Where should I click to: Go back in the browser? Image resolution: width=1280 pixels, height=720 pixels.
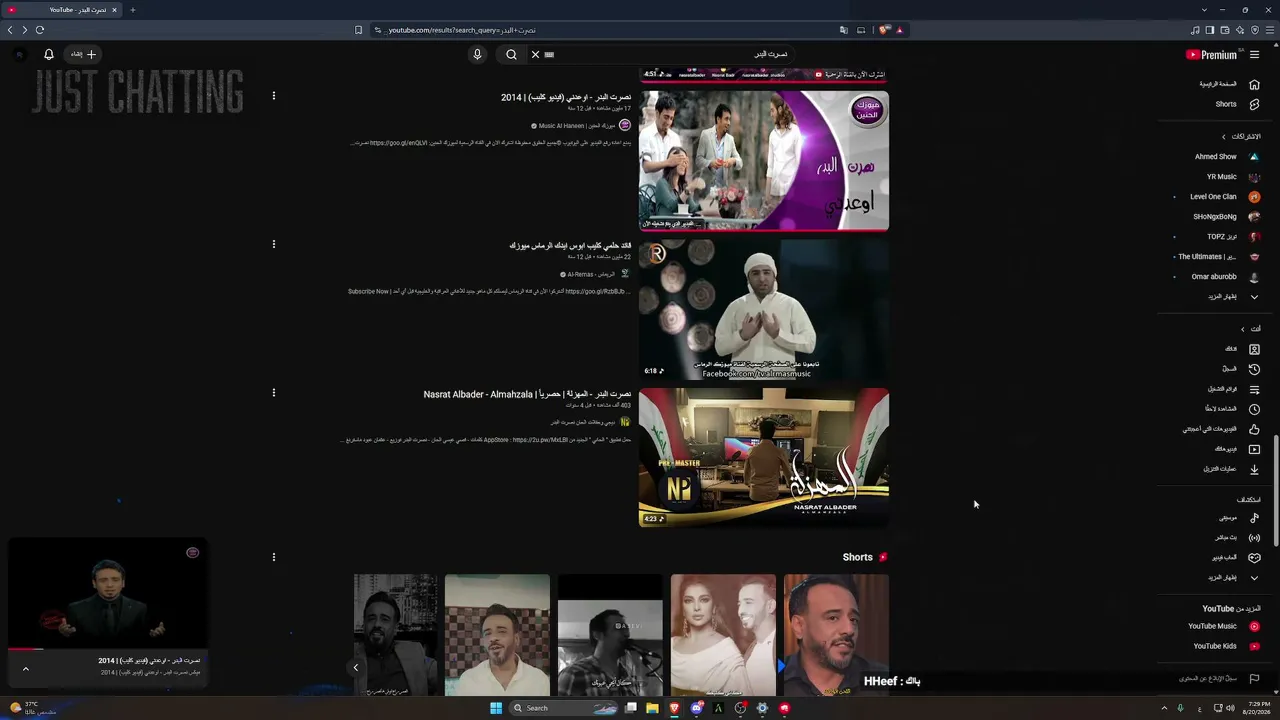point(10,30)
